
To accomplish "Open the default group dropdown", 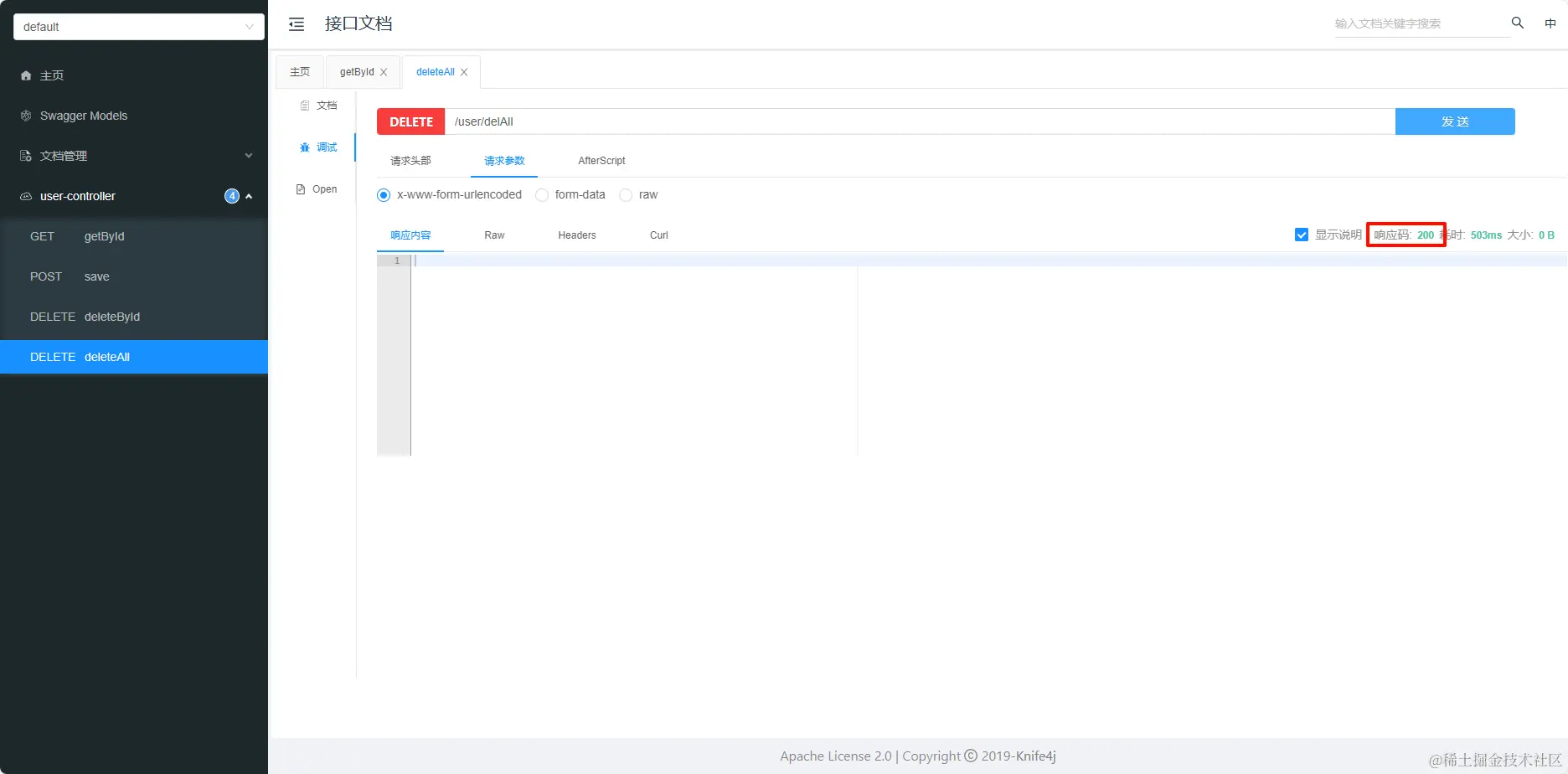I will tap(139, 27).
